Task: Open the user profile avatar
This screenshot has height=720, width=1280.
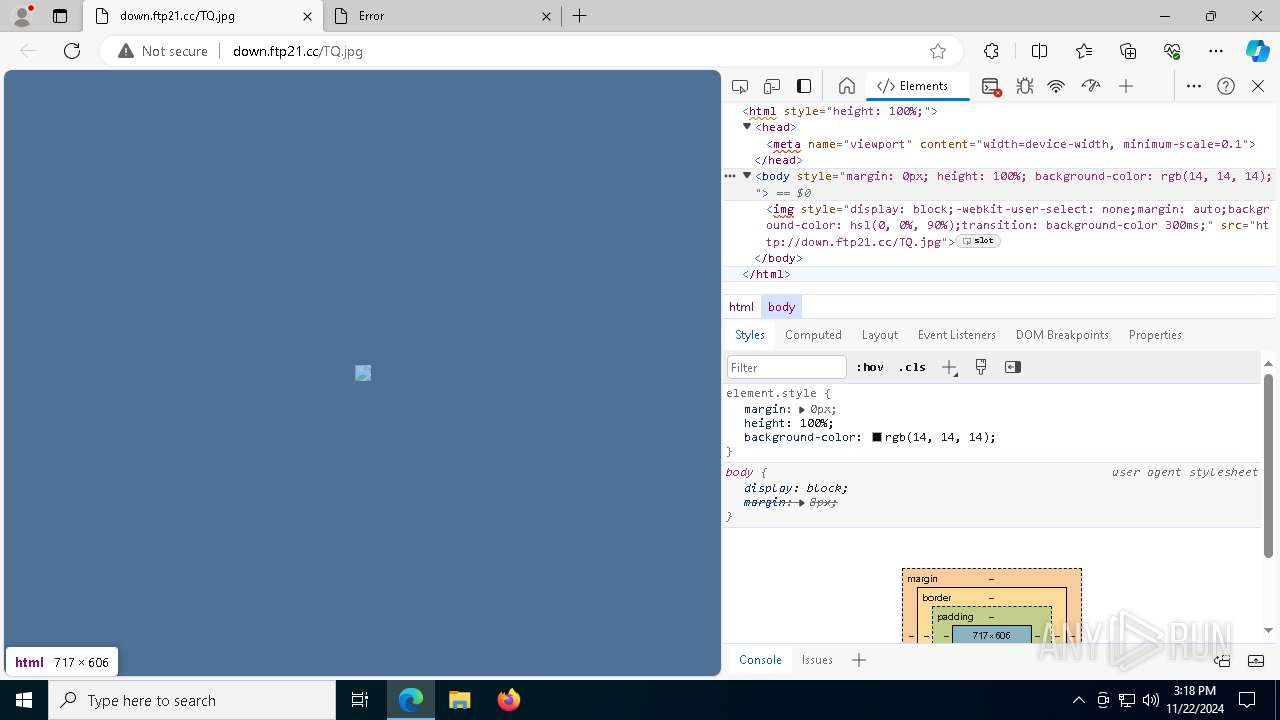Action: coord(22,16)
